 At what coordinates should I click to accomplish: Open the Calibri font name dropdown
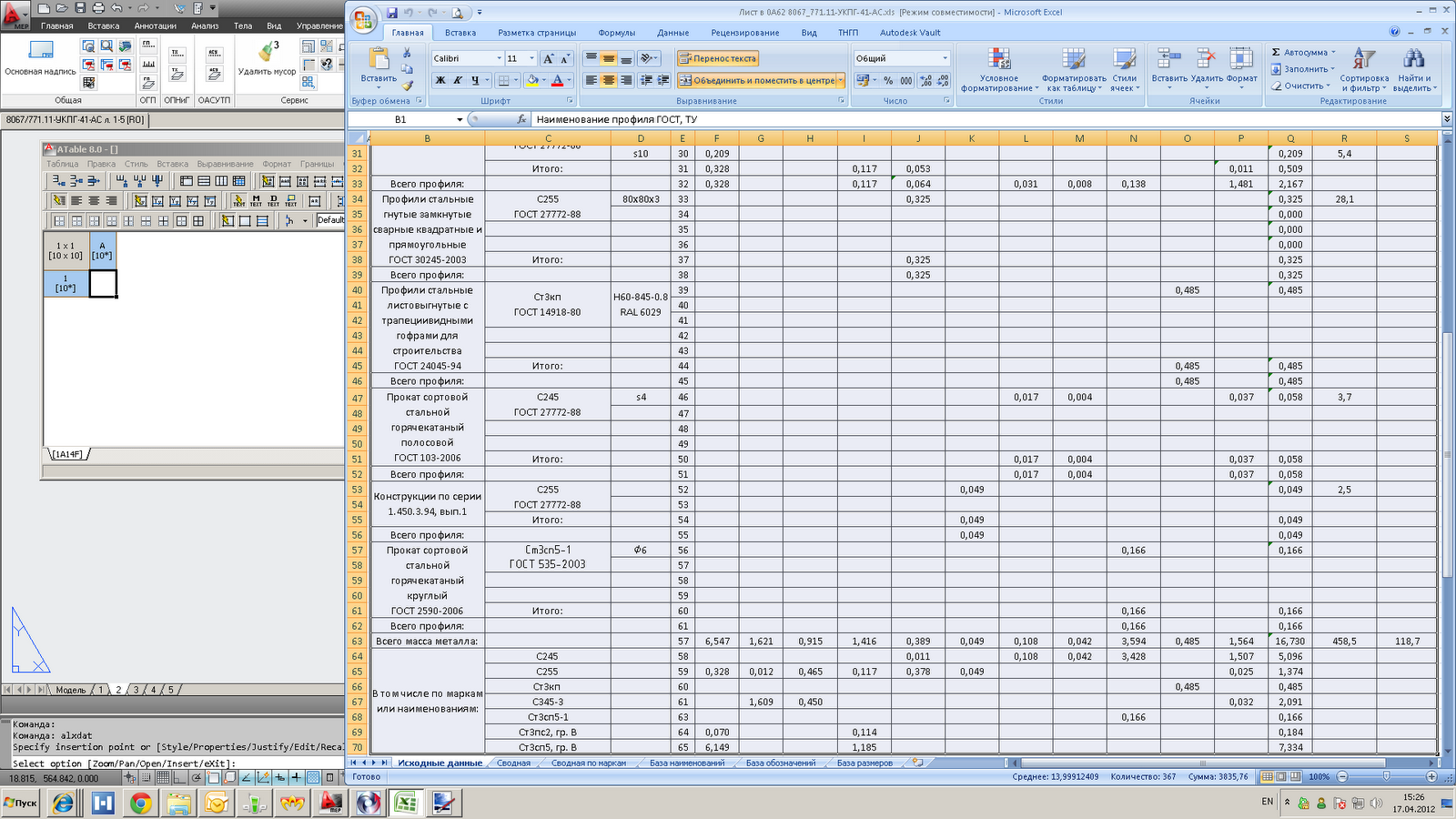point(499,58)
